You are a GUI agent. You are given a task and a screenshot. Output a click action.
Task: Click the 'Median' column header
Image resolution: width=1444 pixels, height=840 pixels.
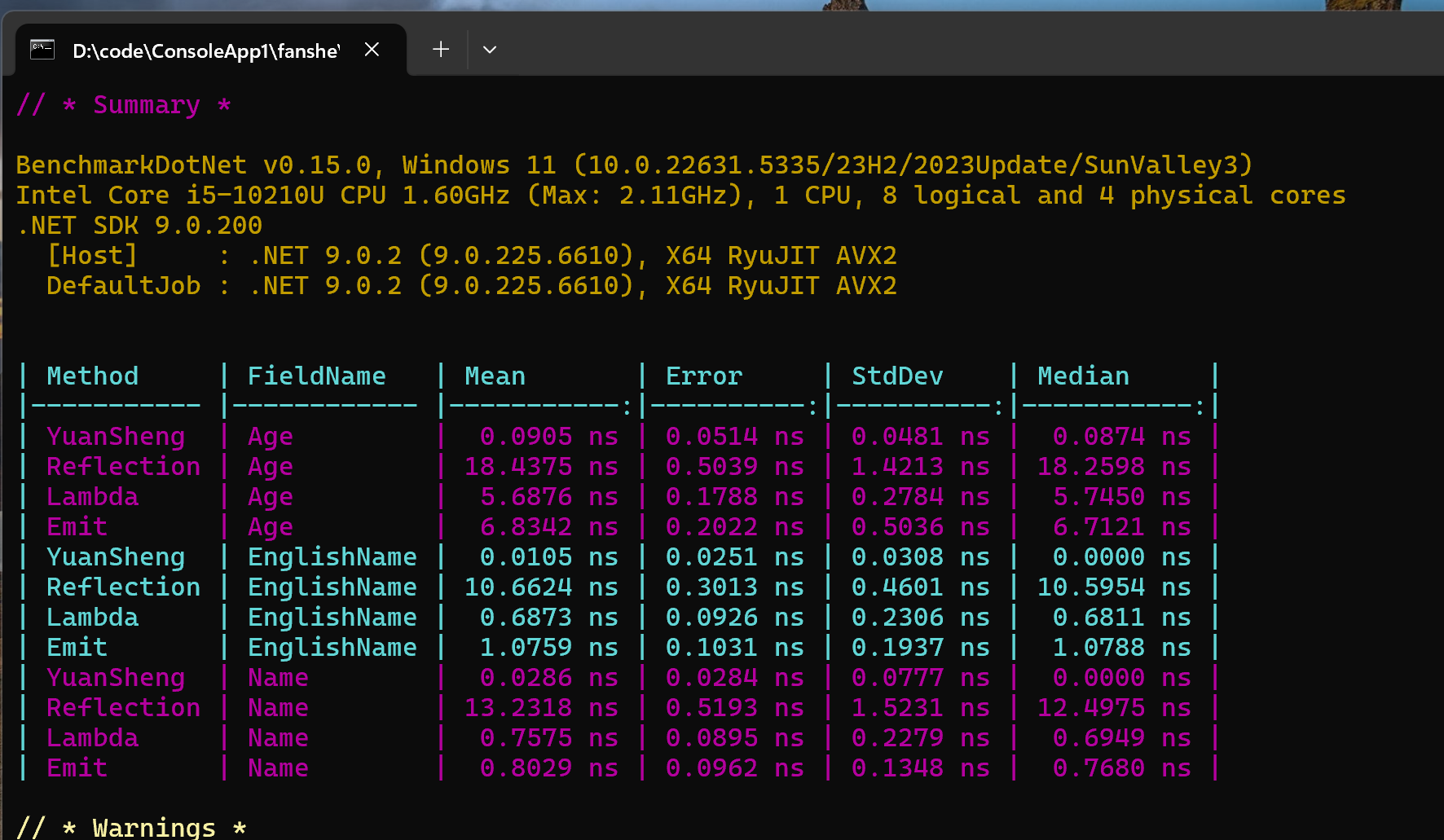(1083, 376)
